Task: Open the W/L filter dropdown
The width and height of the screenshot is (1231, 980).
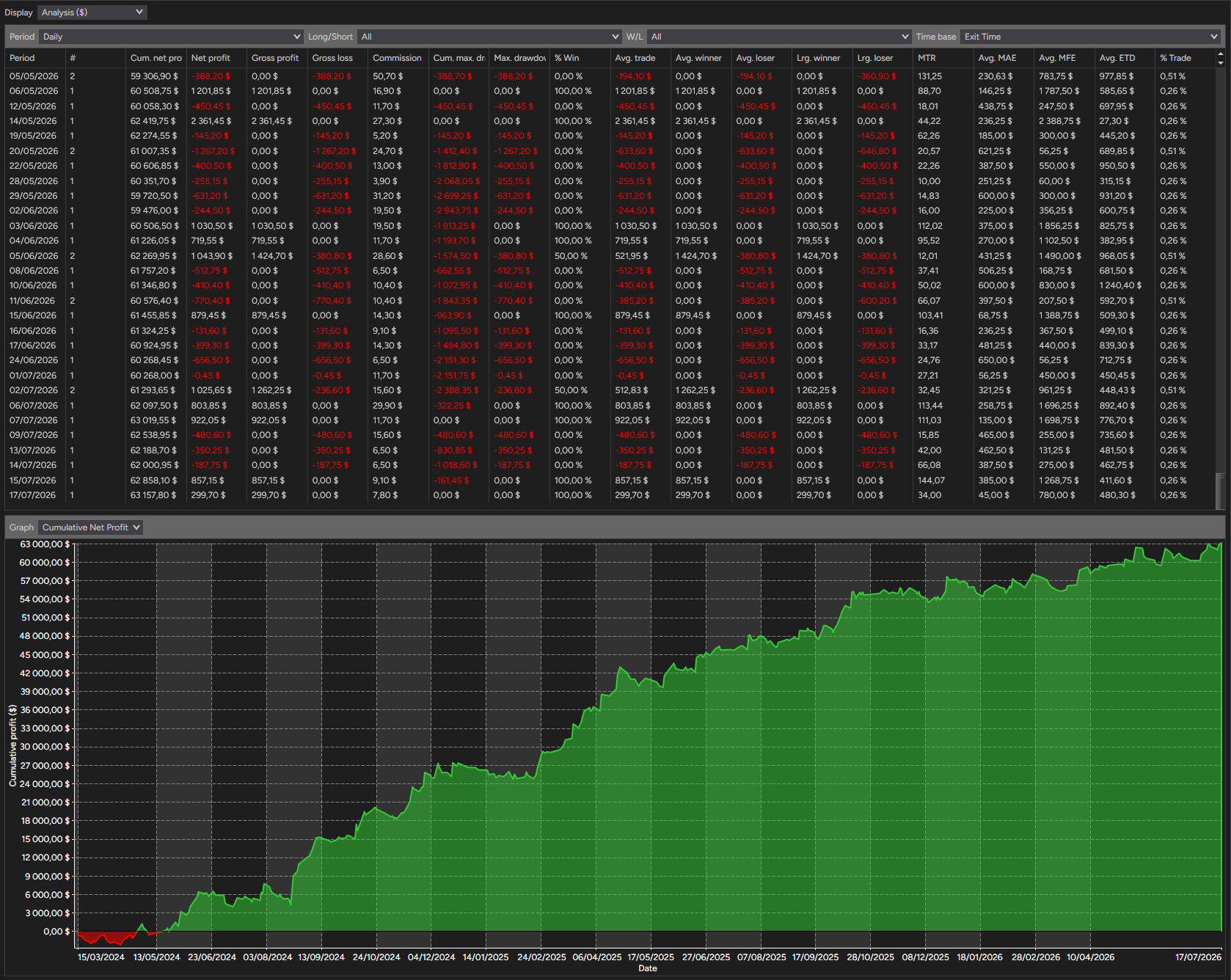Action: [x=779, y=37]
